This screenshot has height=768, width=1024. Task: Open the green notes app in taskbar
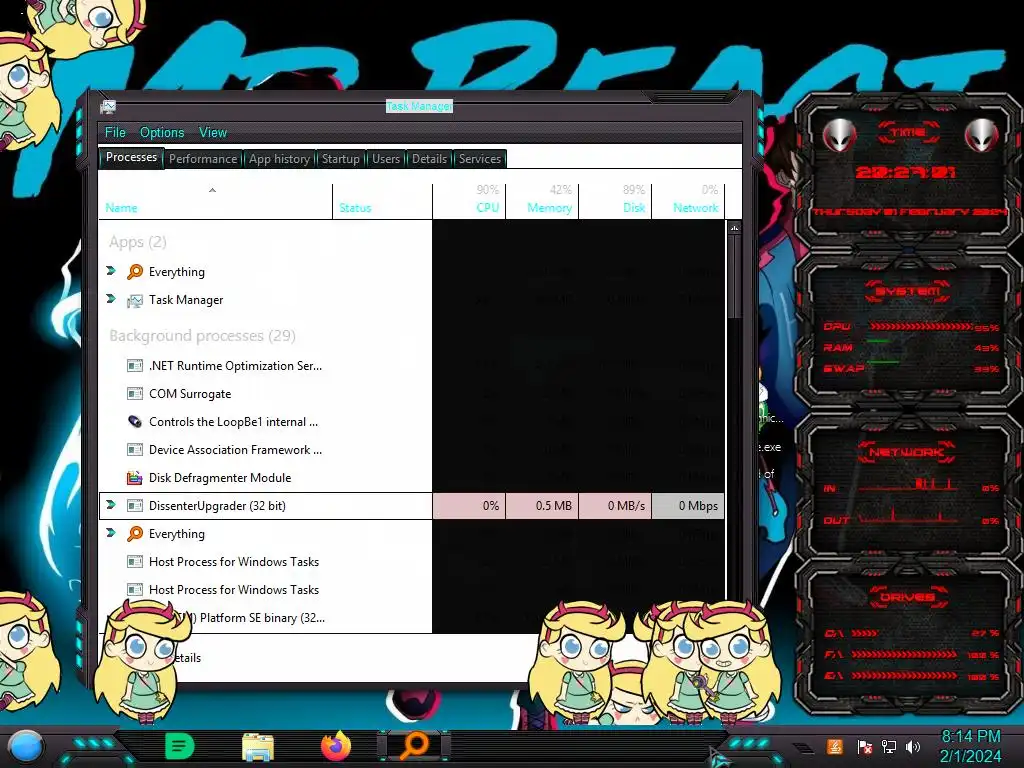(x=180, y=746)
